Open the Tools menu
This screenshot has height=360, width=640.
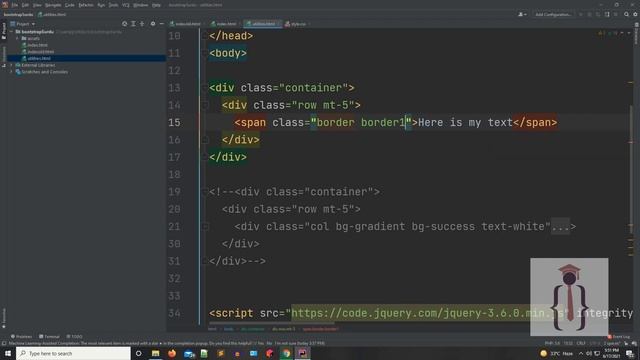click(x=113, y=5)
